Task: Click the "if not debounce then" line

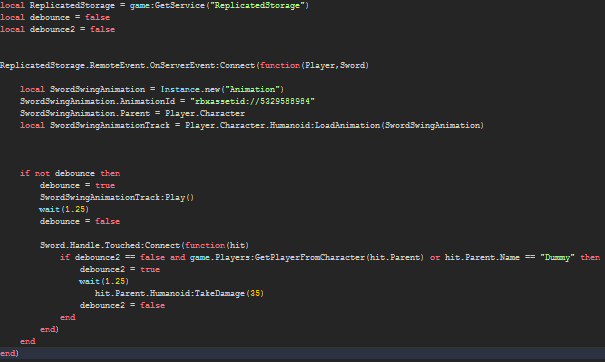Action: point(70,173)
